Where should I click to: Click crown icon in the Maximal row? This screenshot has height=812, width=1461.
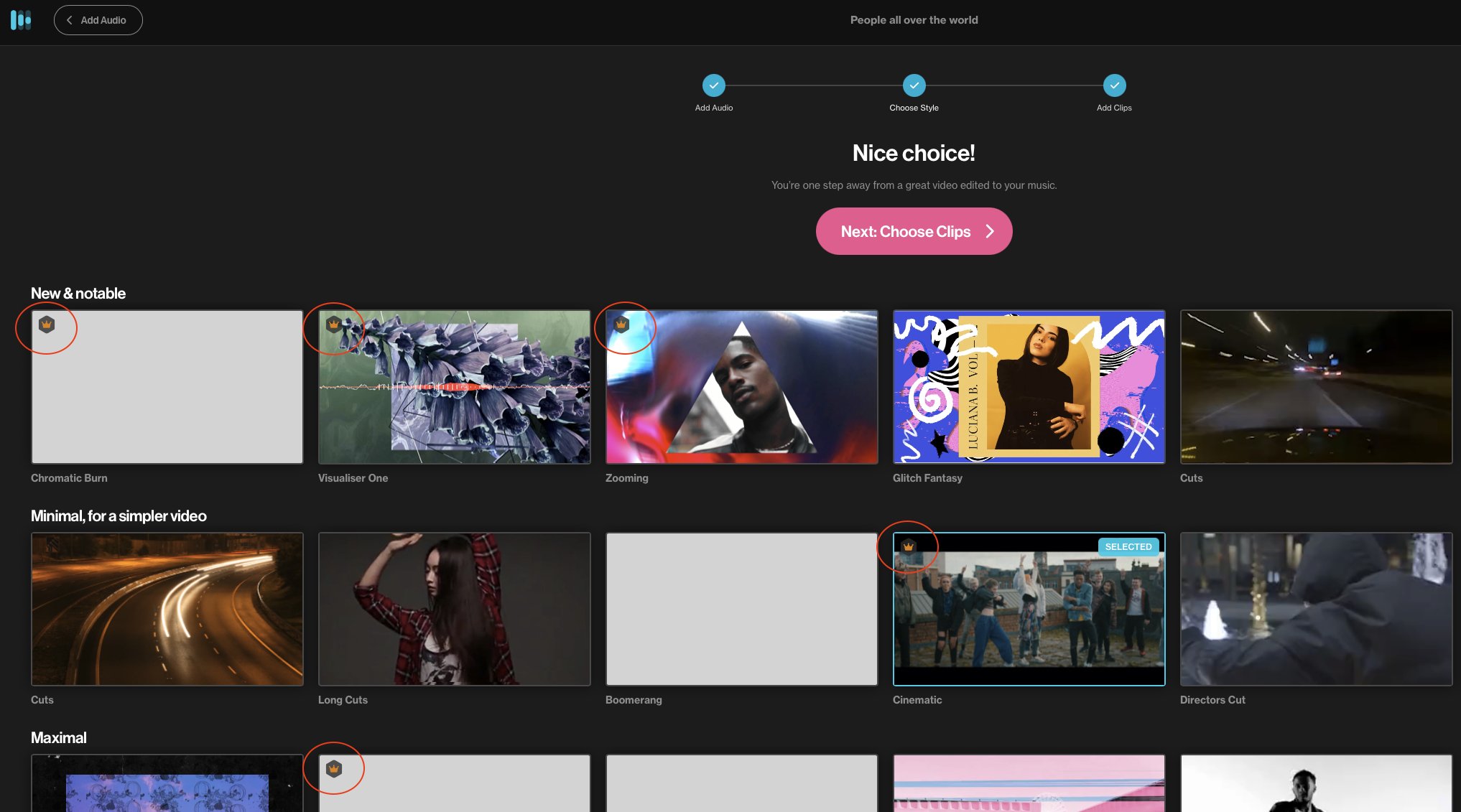(x=334, y=769)
